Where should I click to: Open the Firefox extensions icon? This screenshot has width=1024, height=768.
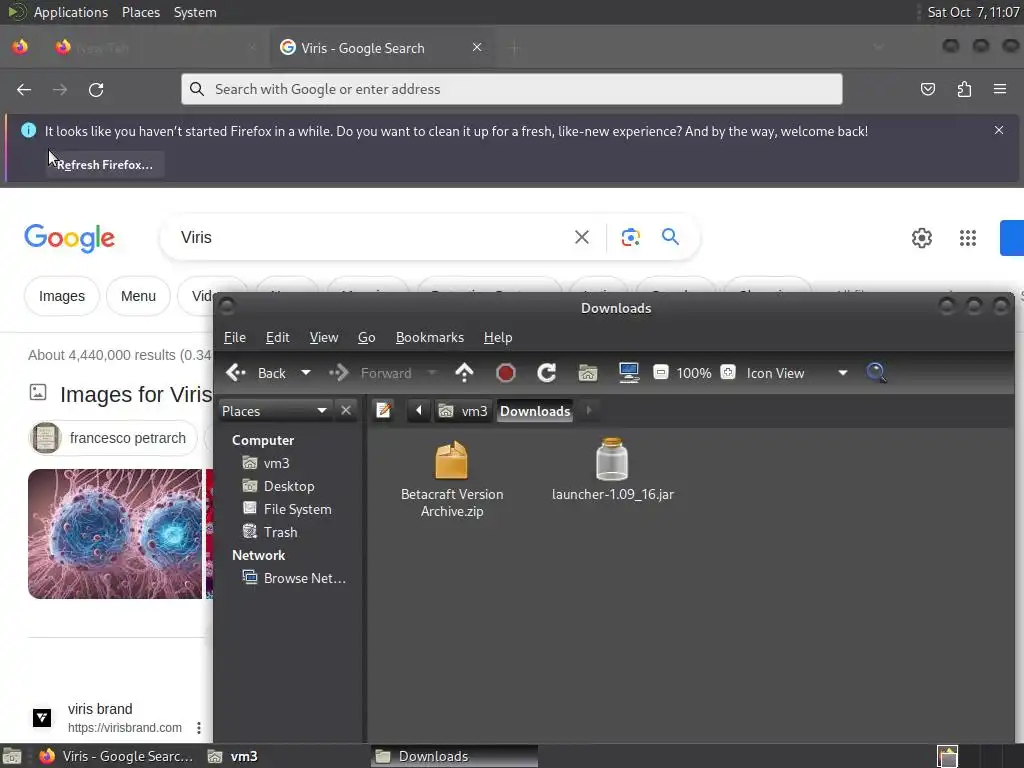964,89
